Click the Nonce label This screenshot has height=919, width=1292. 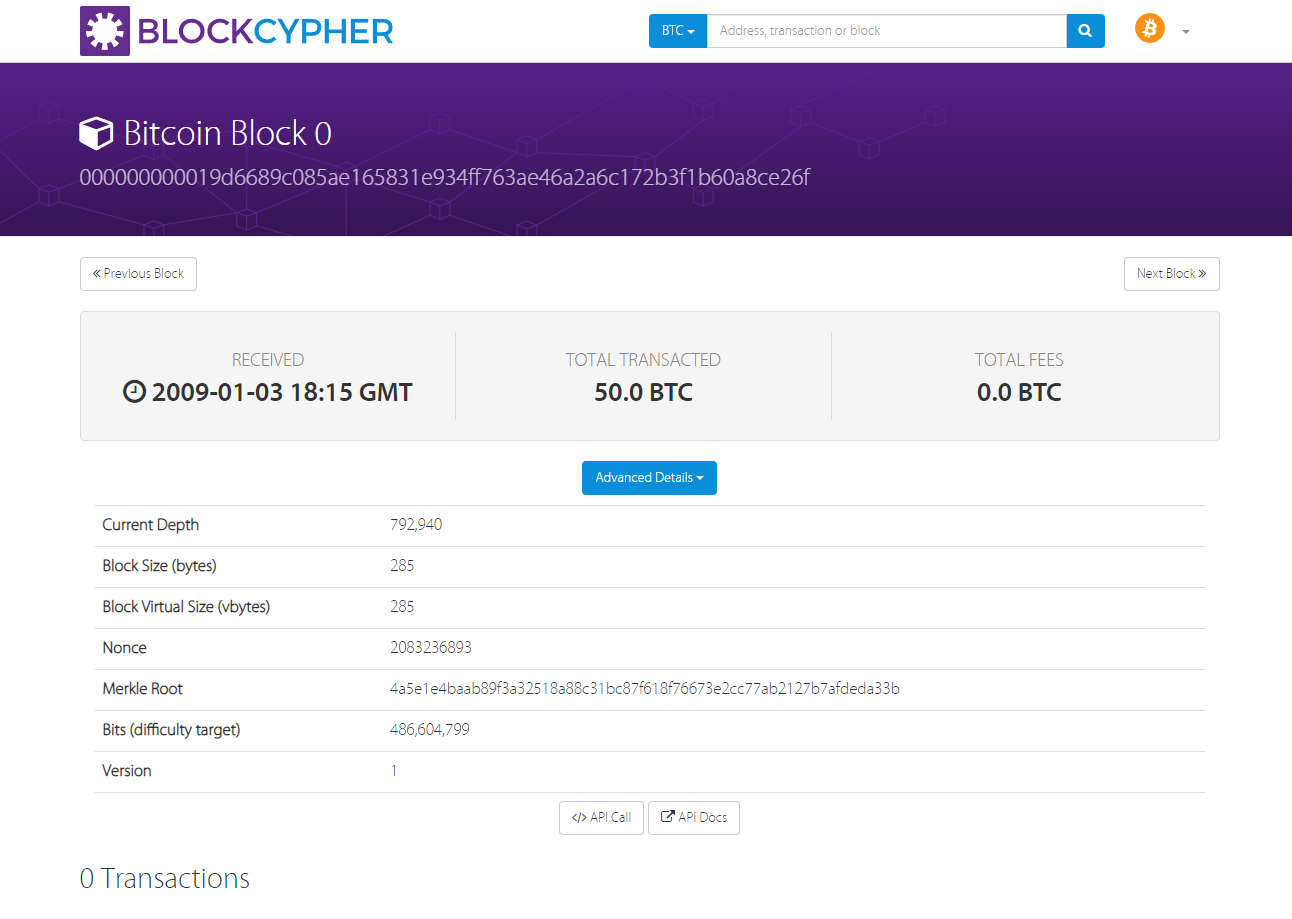[x=124, y=648]
